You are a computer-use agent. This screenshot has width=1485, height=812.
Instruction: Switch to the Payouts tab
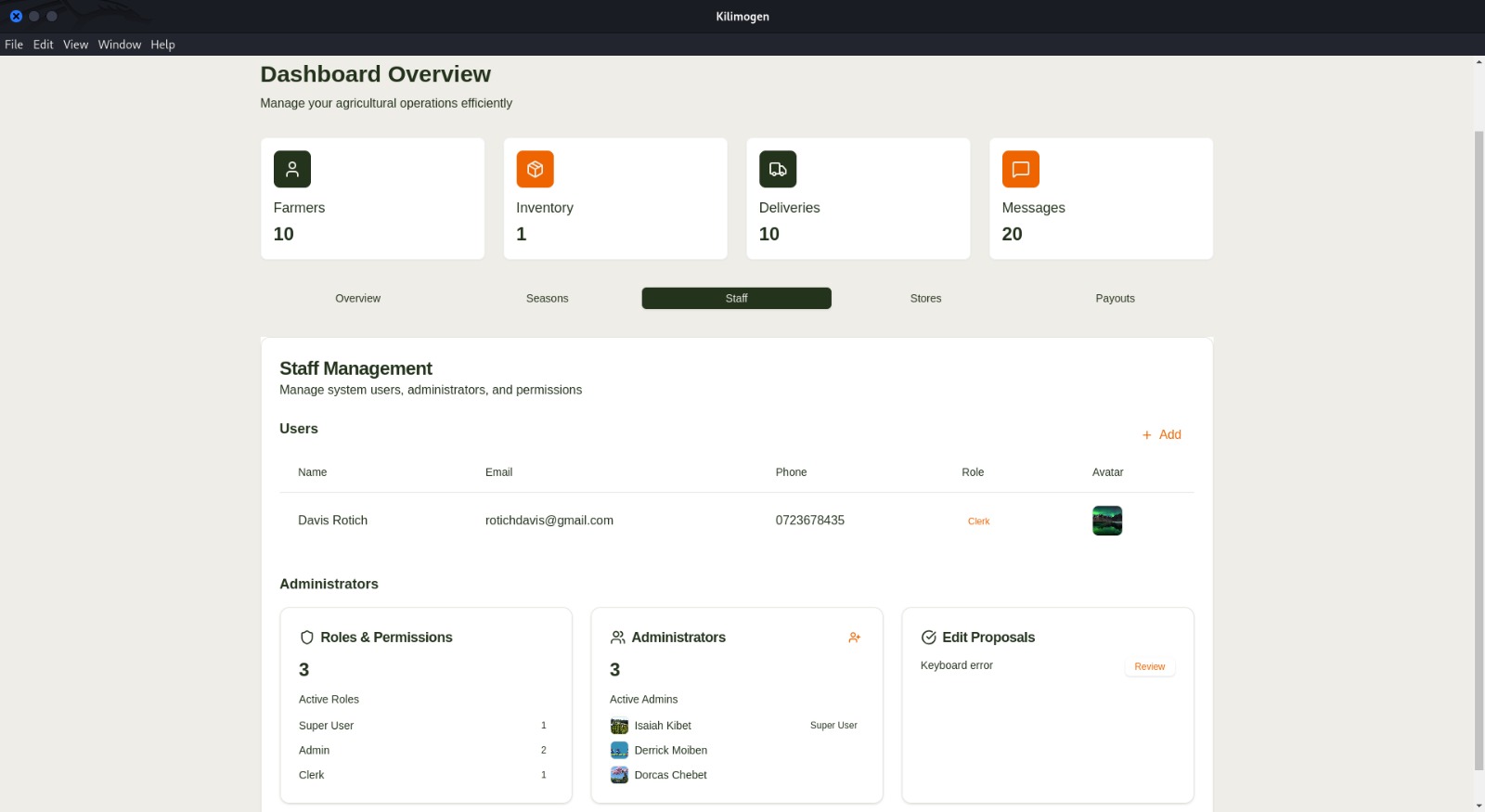tap(1115, 299)
